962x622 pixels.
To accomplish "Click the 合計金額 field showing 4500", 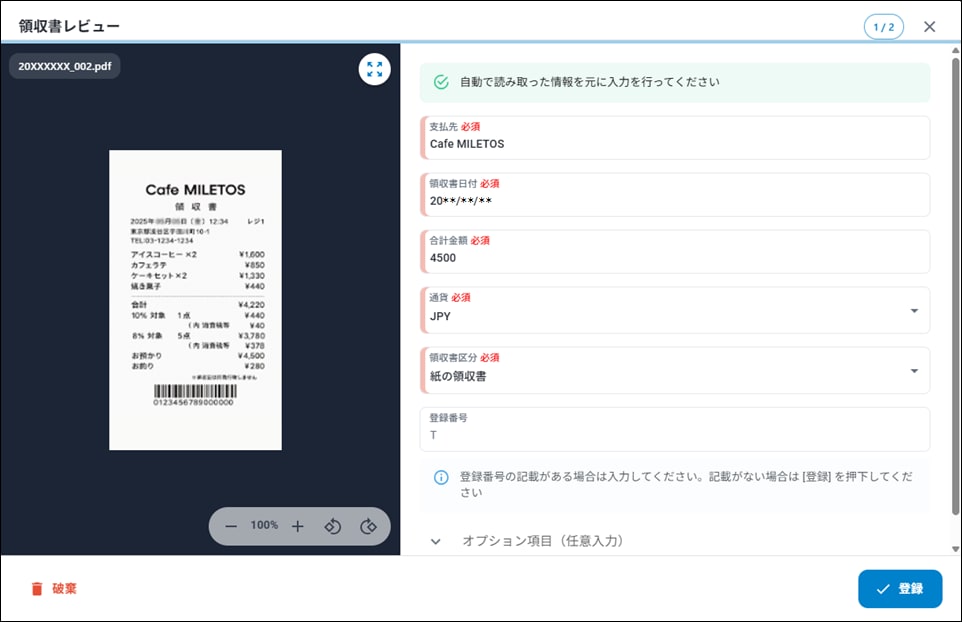I will 675,257.
